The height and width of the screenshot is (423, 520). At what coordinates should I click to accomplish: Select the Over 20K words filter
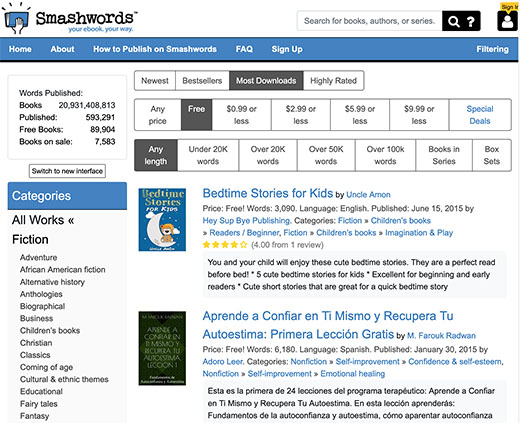tap(268, 155)
